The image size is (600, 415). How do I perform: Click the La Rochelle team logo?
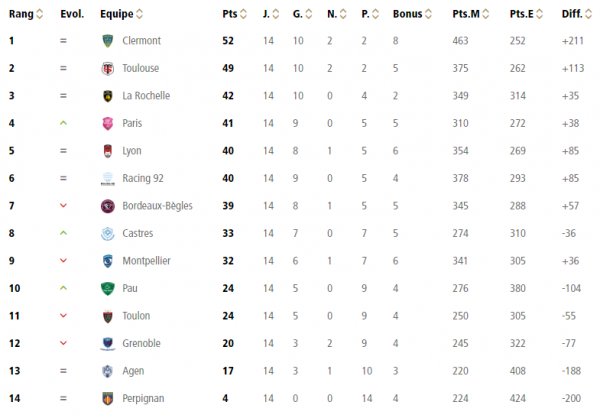pyautogui.click(x=108, y=96)
